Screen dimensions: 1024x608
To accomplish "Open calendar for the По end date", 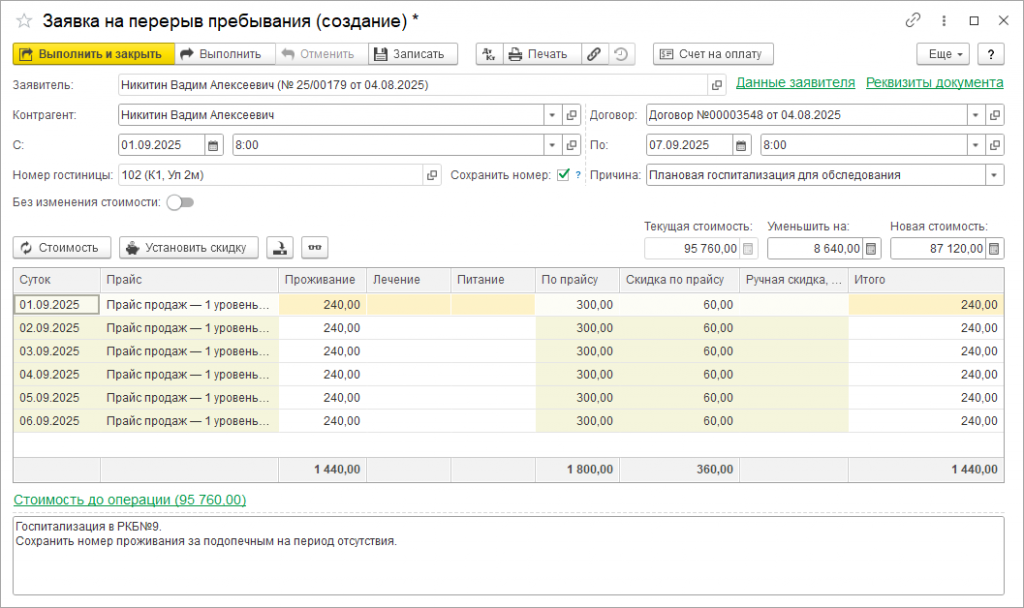I will (741, 145).
